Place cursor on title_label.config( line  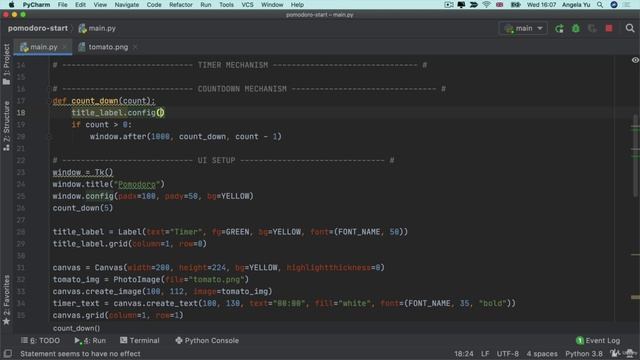[118, 113]
